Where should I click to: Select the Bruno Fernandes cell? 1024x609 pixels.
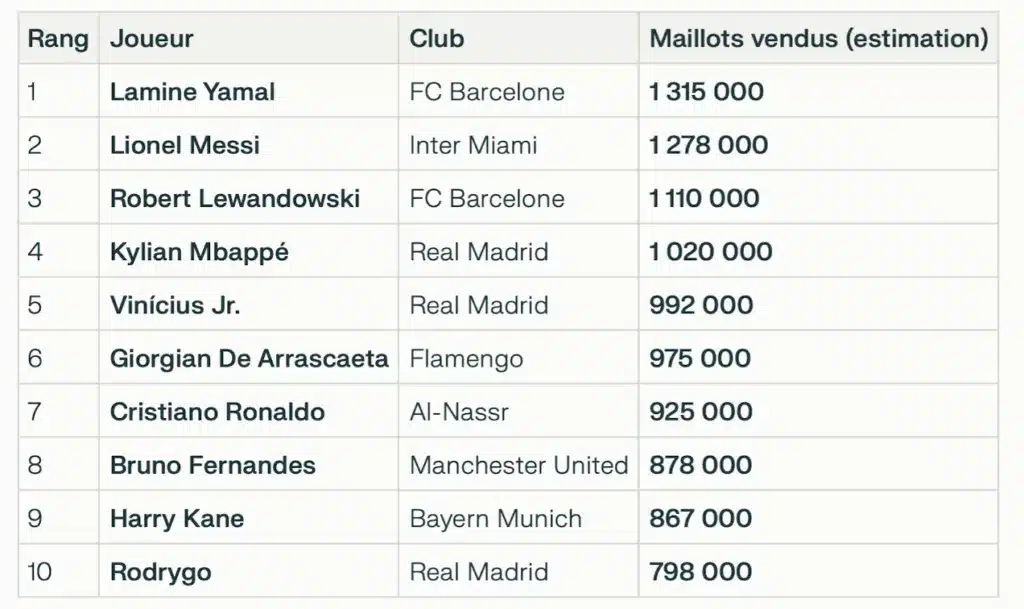point(212,465)
